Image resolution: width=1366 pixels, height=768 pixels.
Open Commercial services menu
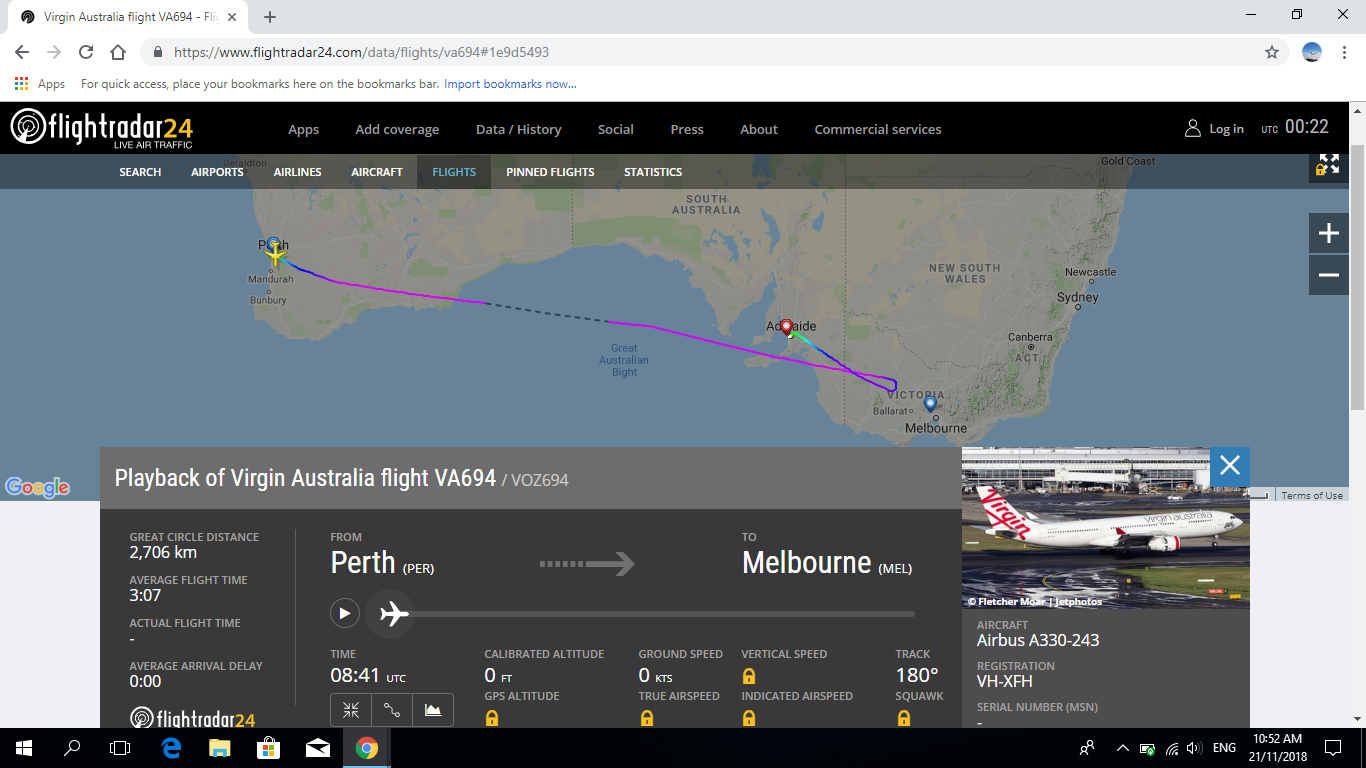[878, 129]
